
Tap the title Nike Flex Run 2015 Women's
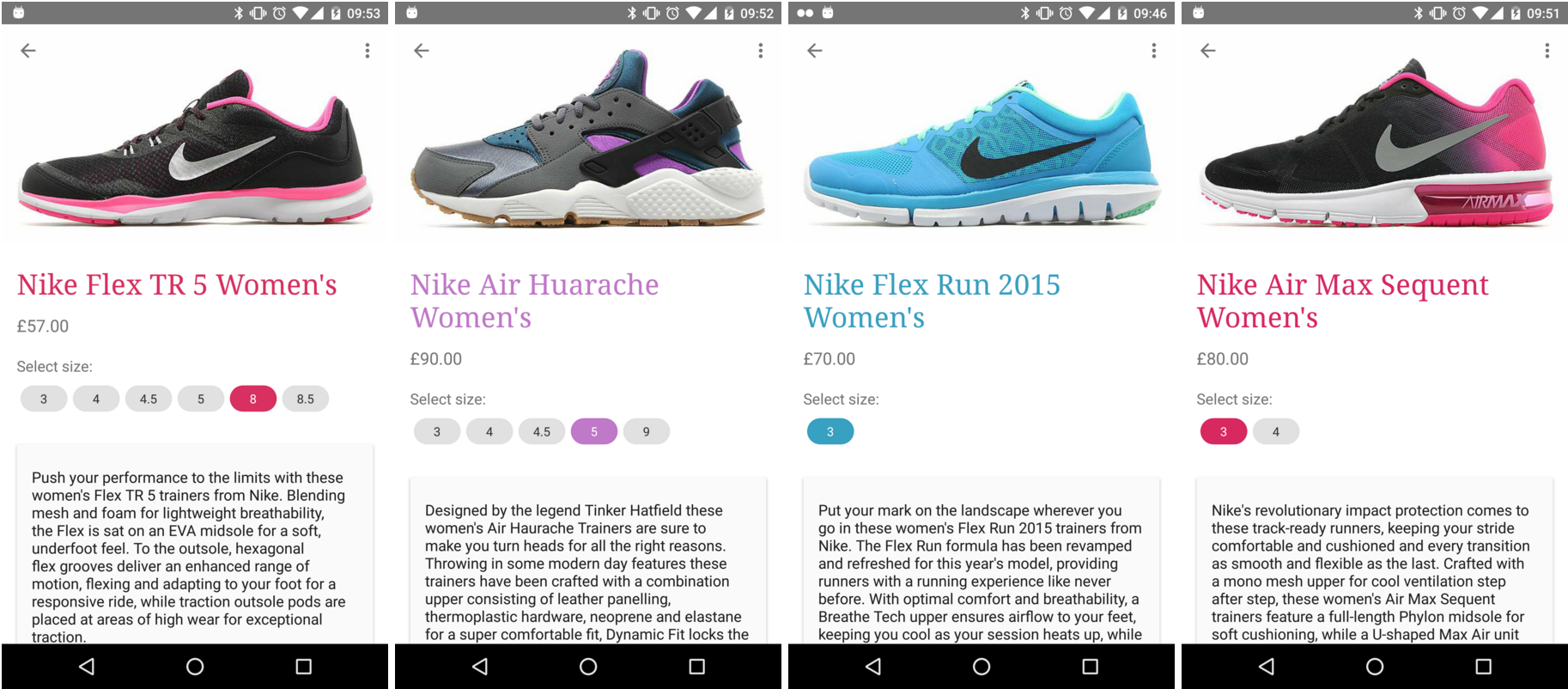click(x=932, y=301)
